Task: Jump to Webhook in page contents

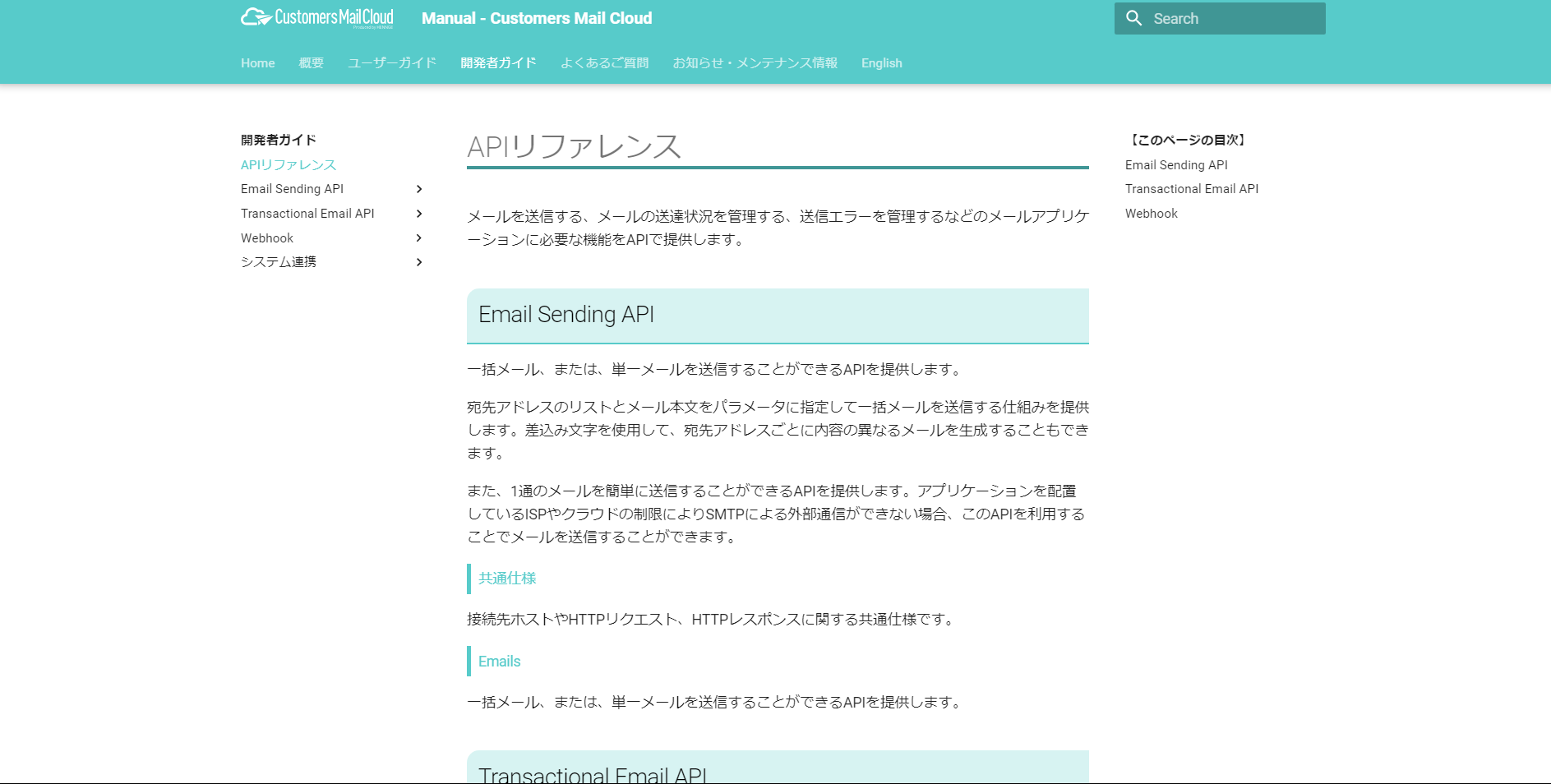Action: (x=1152, y=214)
